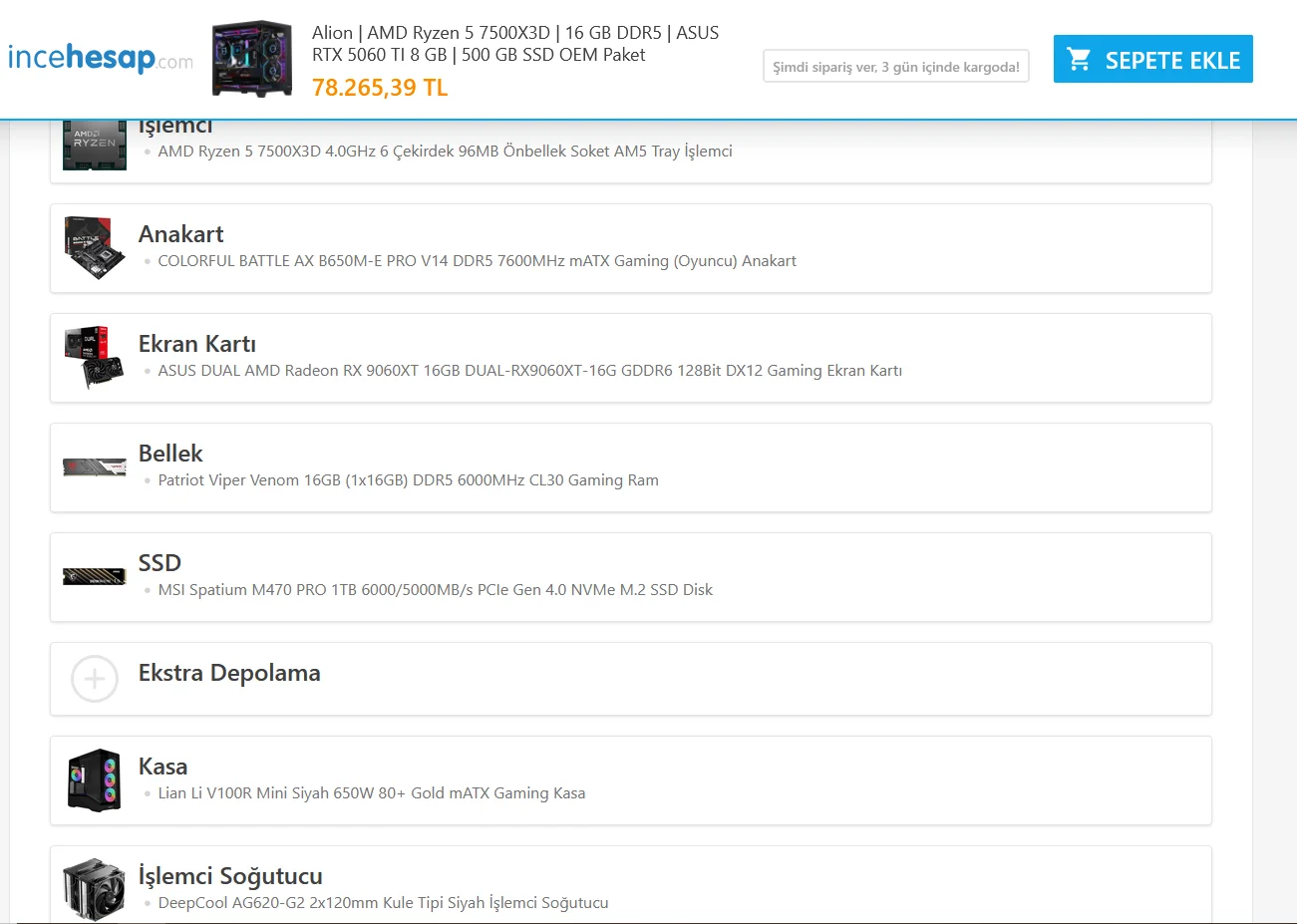The image size is (1297, 924).
Task: Click the MSI Spatium M470 PRO 1TB text
Action: tap(435, 590)
